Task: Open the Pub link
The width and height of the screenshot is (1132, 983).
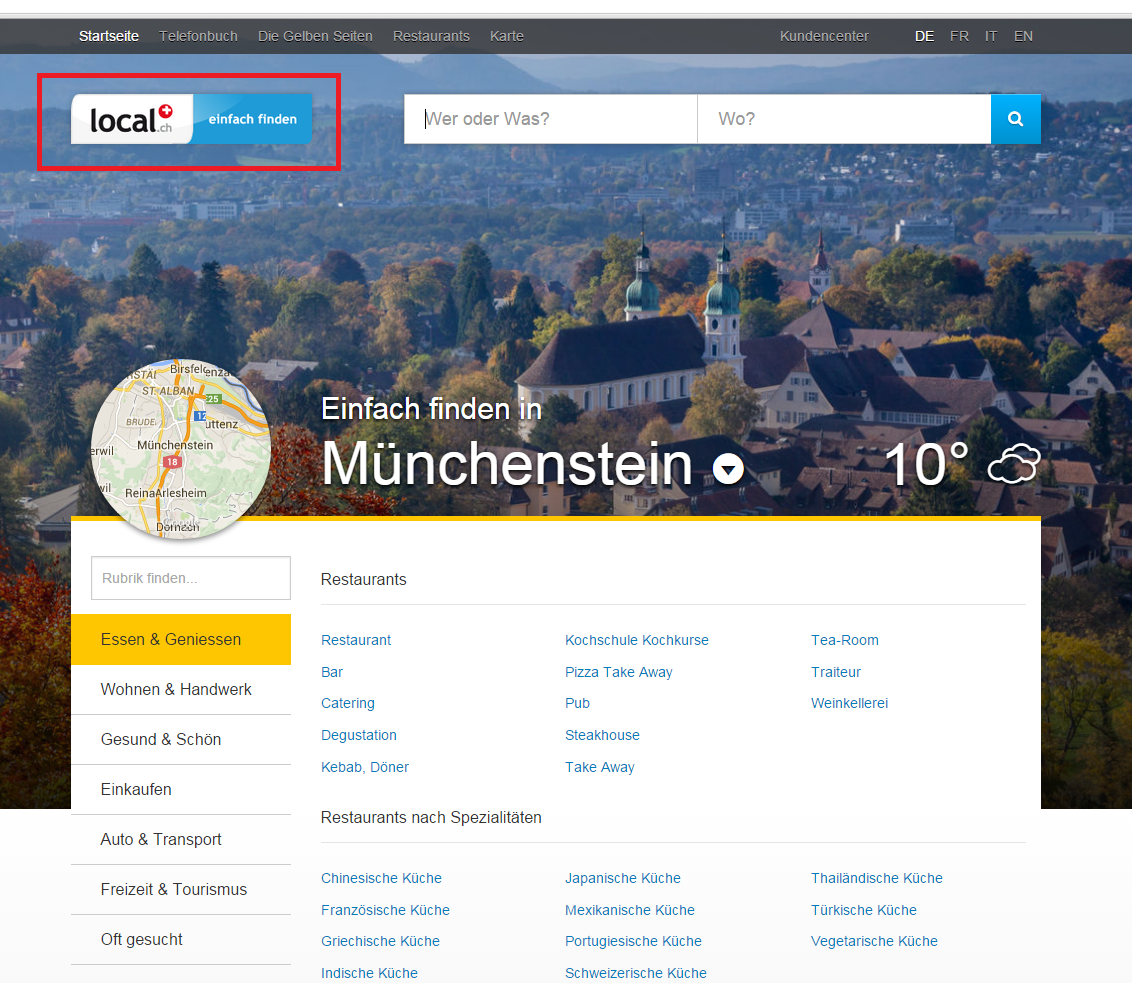Action: click(578, 703)
